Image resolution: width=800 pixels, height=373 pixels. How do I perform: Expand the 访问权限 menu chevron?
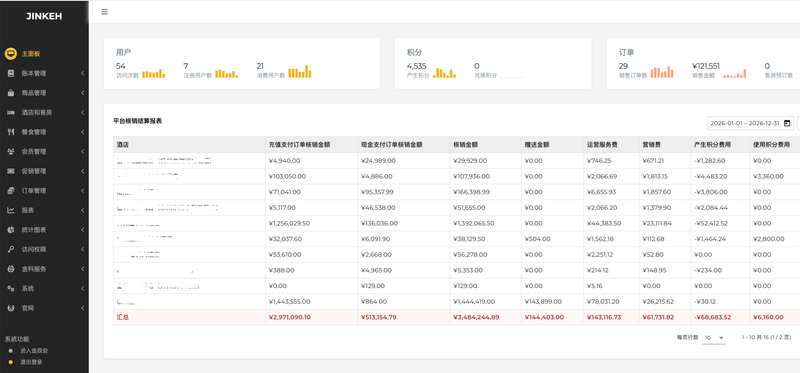pos(82,250)
